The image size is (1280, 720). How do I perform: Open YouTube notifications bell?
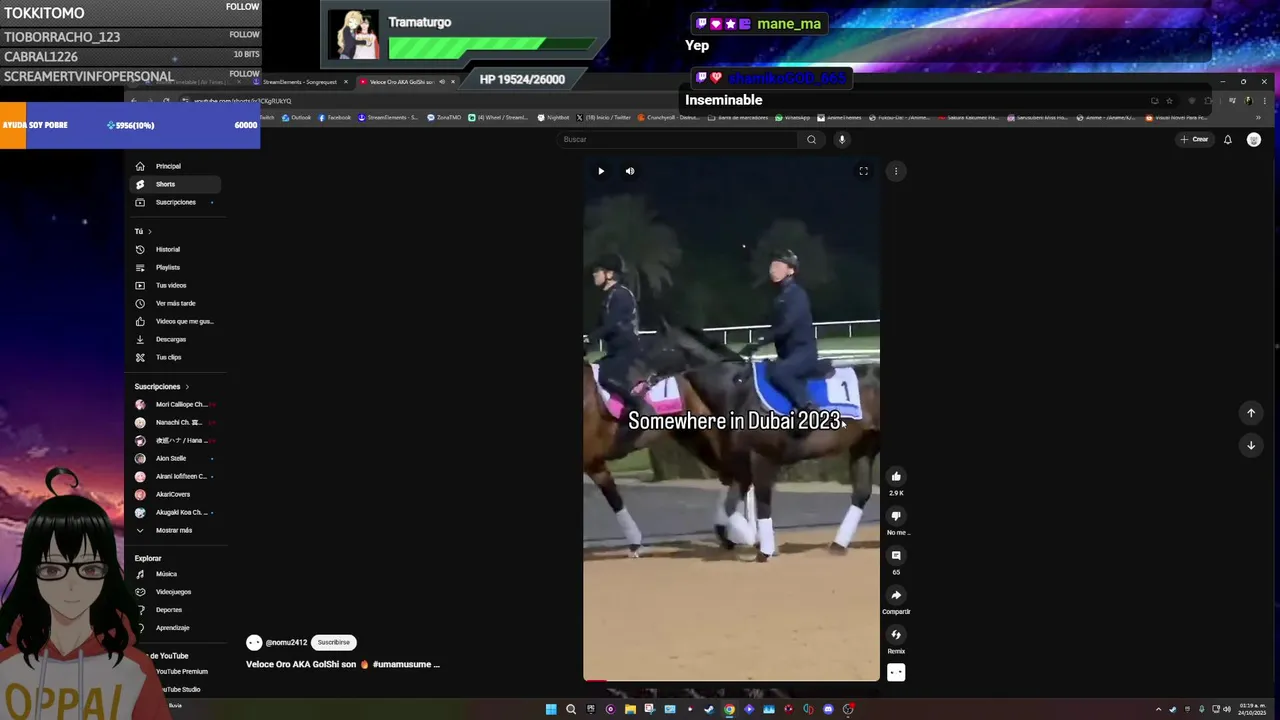point(1228,140)
